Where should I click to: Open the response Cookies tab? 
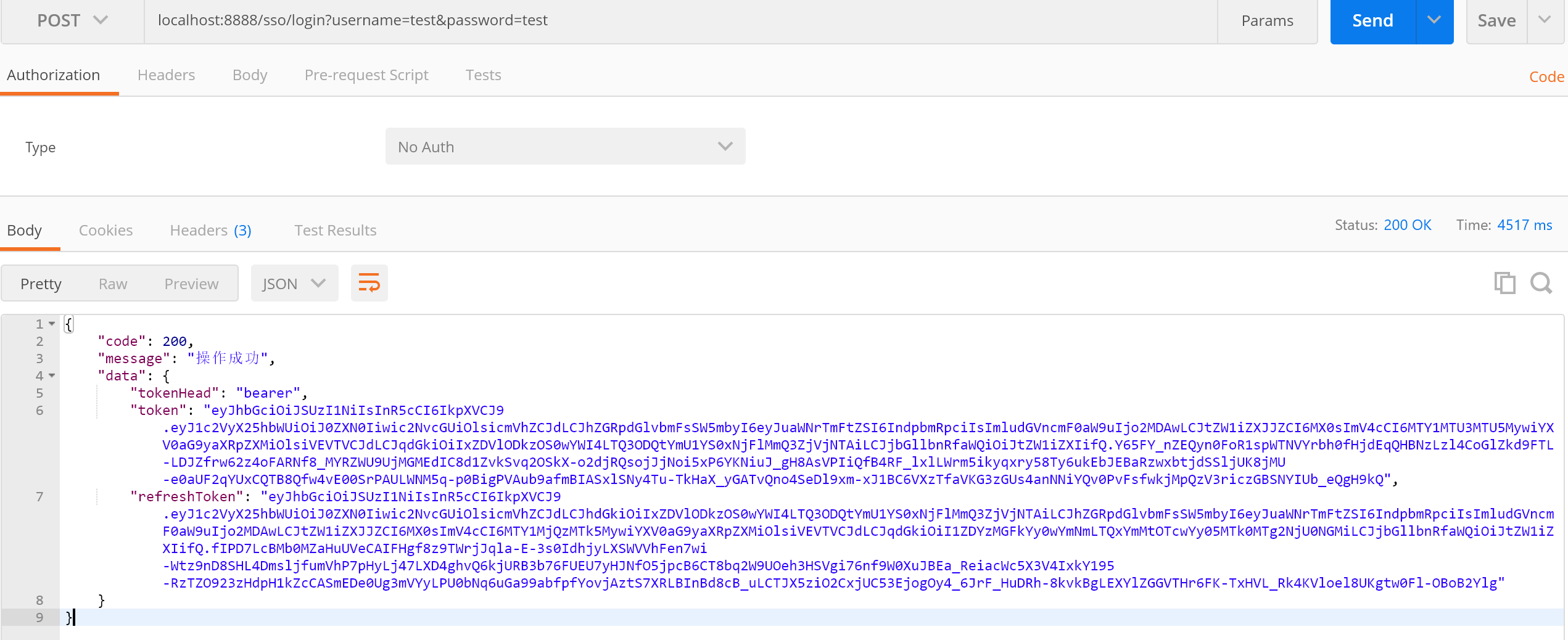point(105,231)
